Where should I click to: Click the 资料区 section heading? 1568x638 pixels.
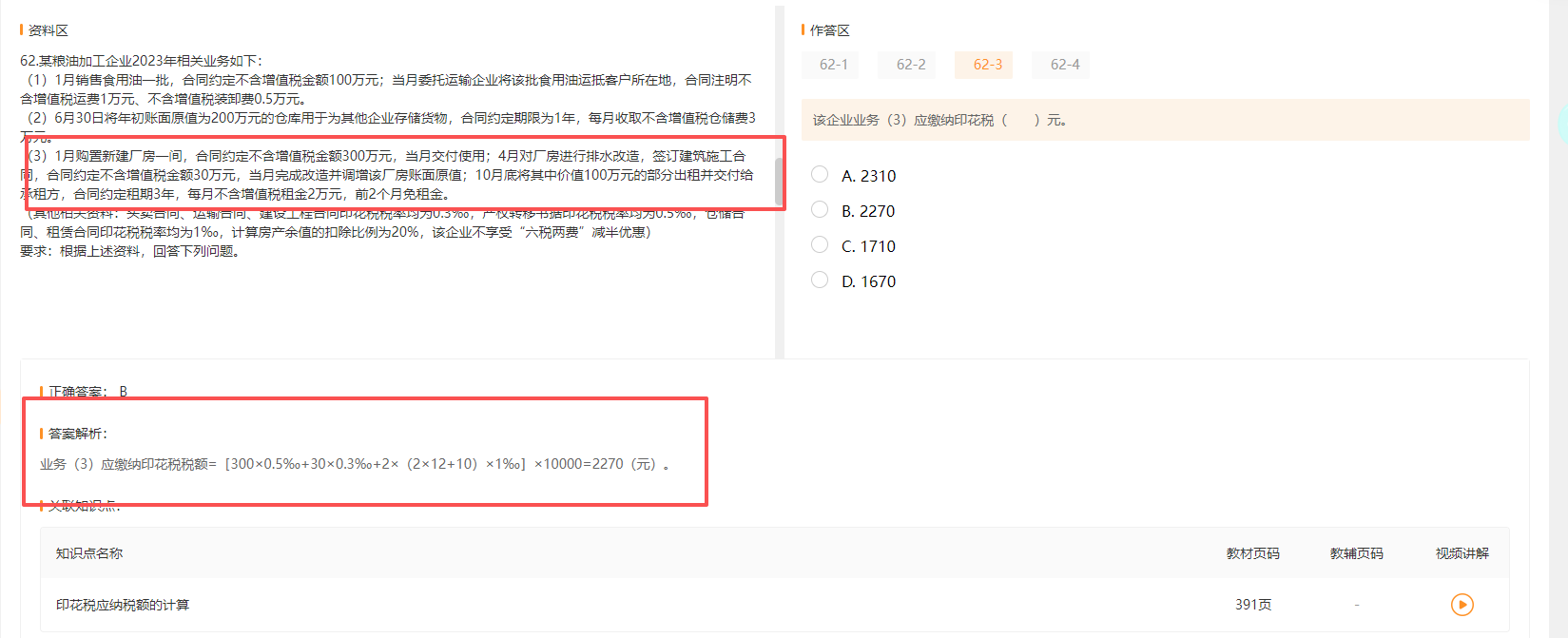pyautogui.click(x=48, y=30)
